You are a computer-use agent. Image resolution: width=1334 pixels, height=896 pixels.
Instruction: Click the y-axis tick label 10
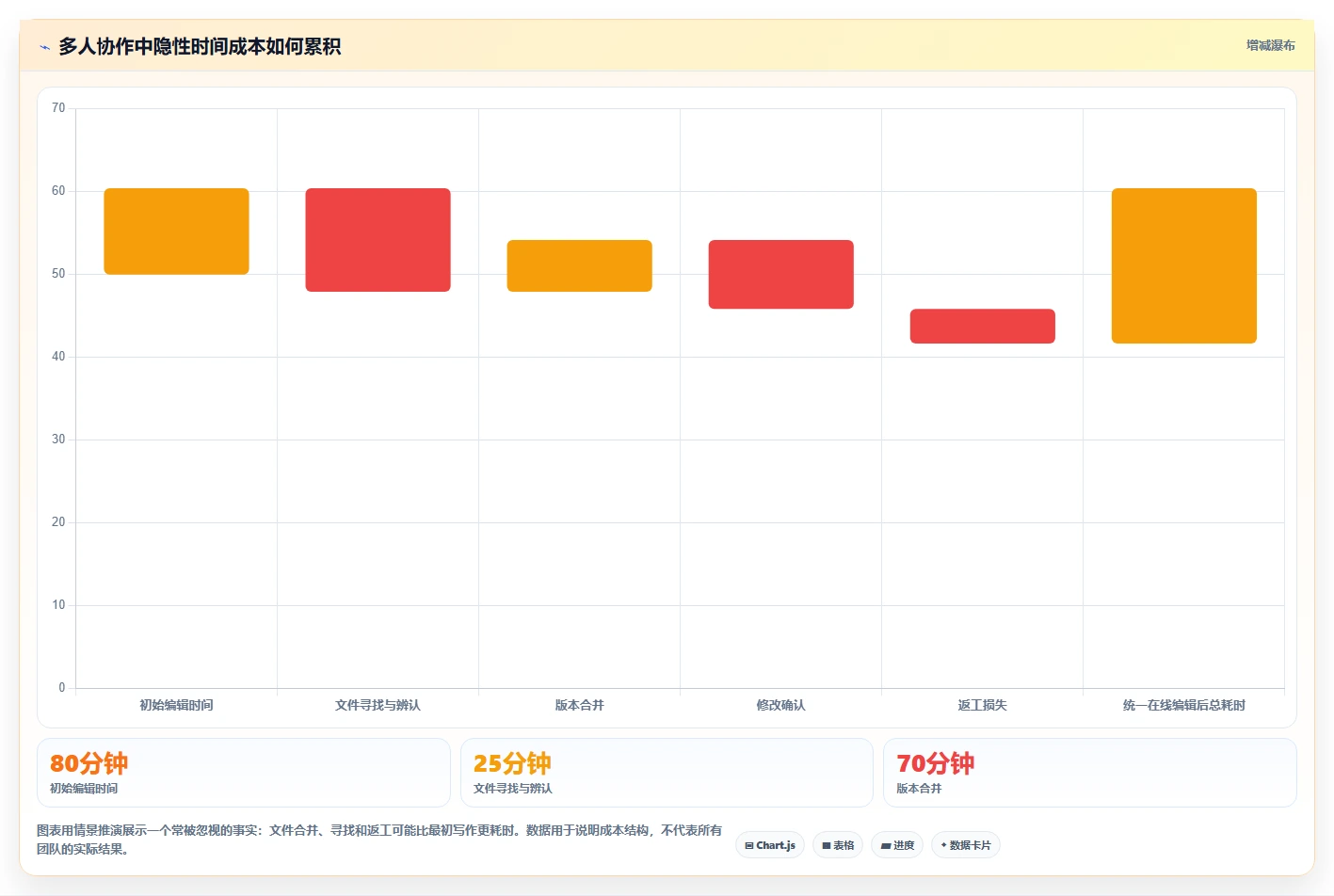tap(58, 605)
